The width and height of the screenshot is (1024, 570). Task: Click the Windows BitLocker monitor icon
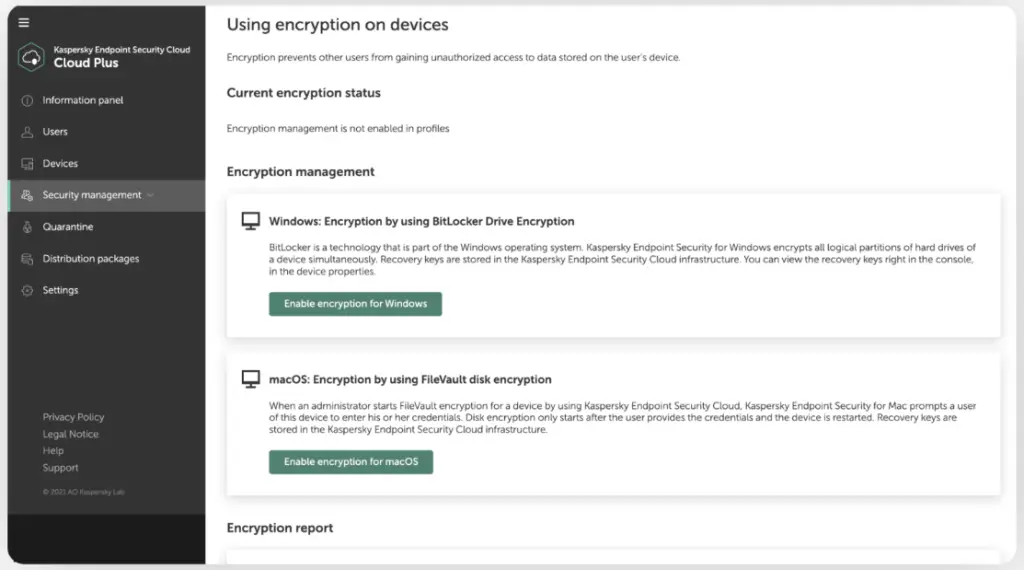[251, 221]
